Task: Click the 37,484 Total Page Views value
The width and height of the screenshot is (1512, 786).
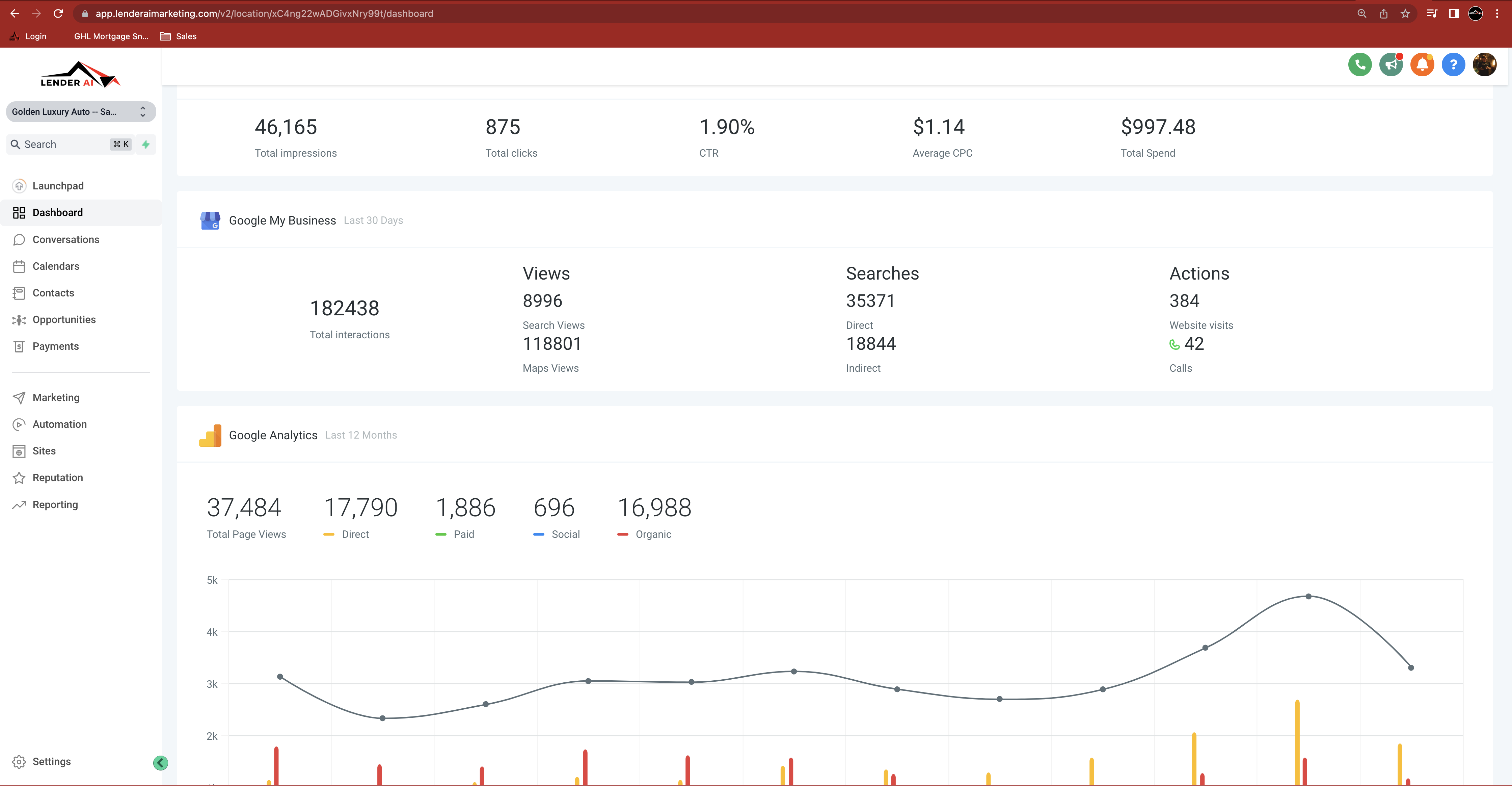Action: (x=244, y=508)
